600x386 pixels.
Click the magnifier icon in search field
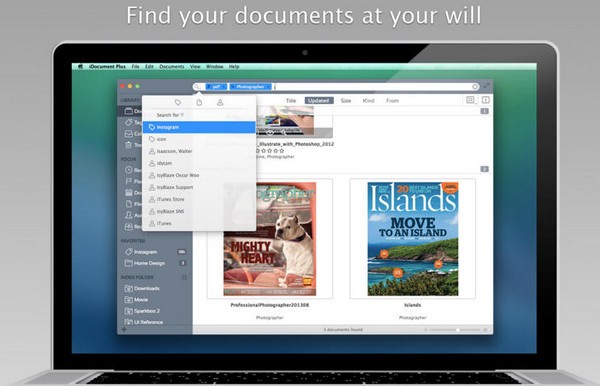pos(197,87)
